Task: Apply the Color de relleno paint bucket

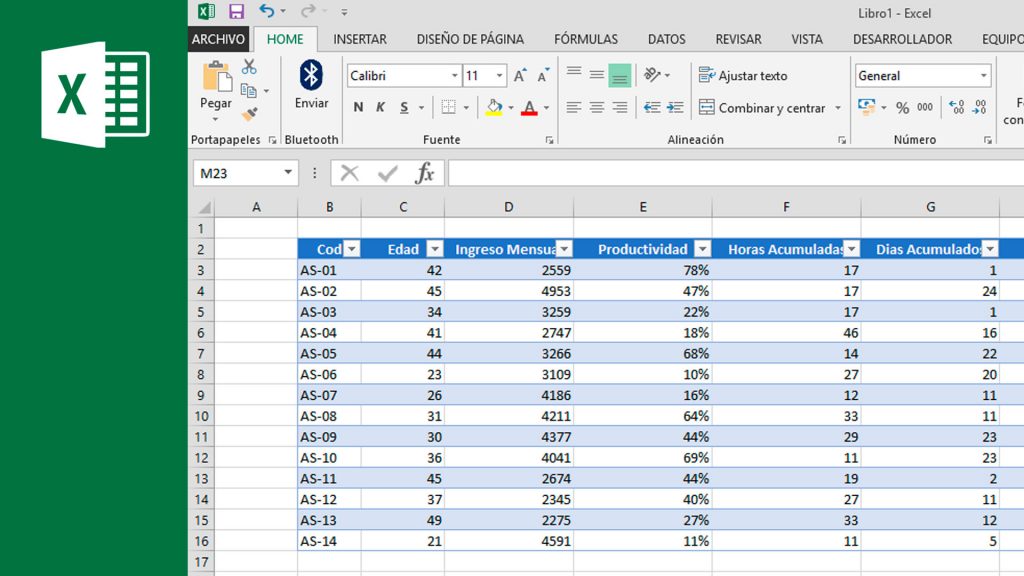Action: 496,107
